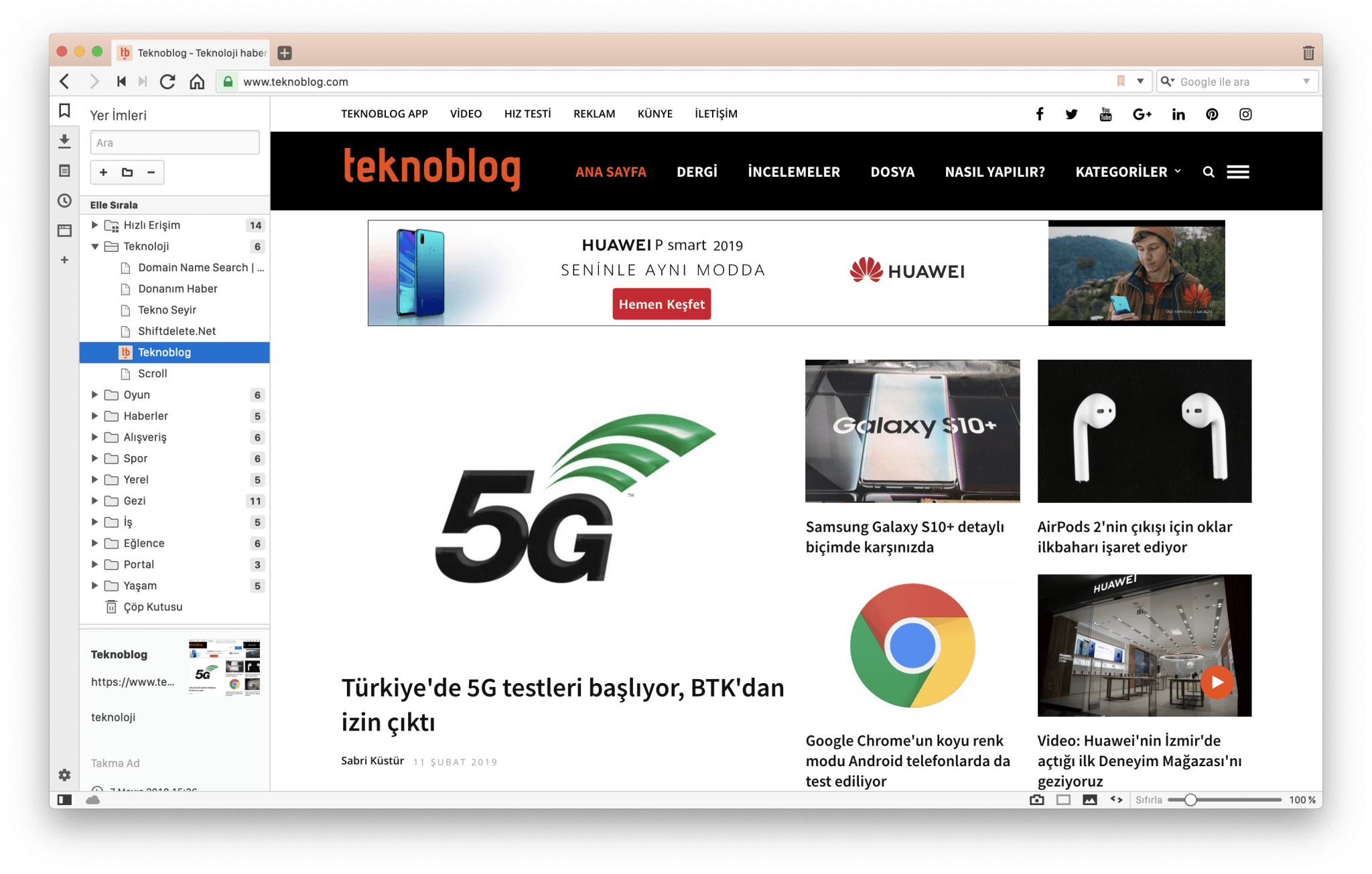The image size is (1372, 874).
Task: Open the hamburger menu on site
Action: click(1238, 172)
